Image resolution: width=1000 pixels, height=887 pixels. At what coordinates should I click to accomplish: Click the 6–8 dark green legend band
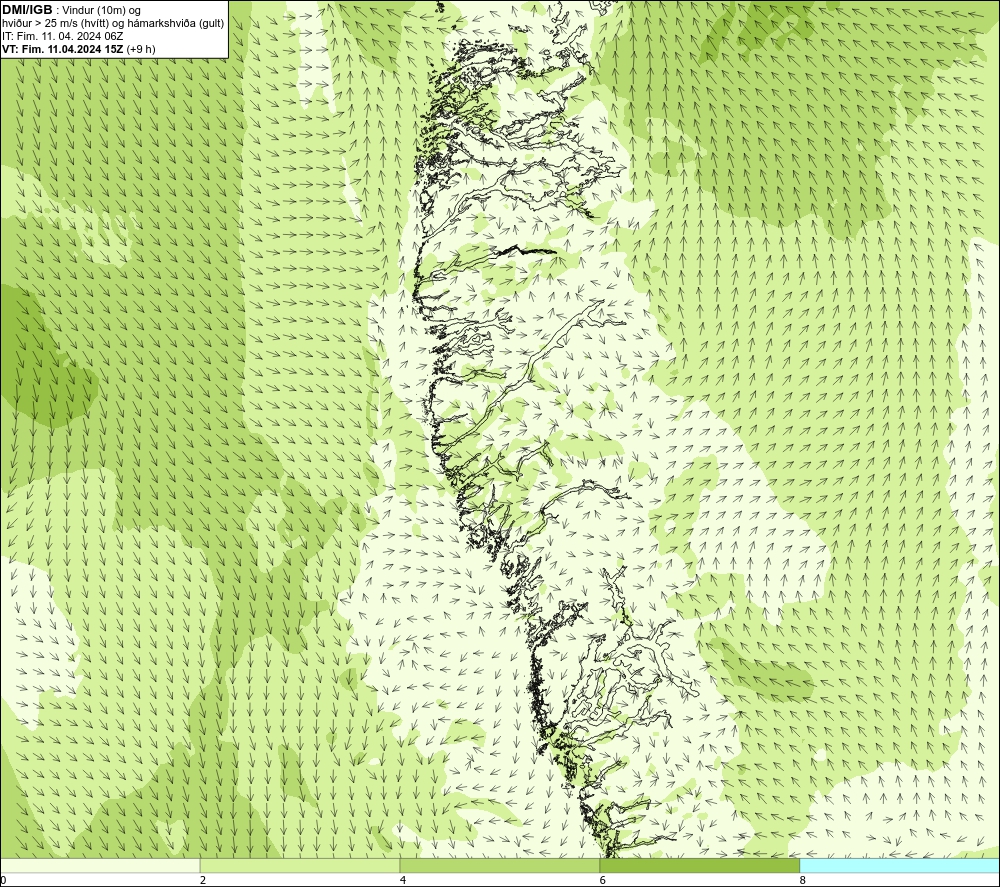pos(700,865)
